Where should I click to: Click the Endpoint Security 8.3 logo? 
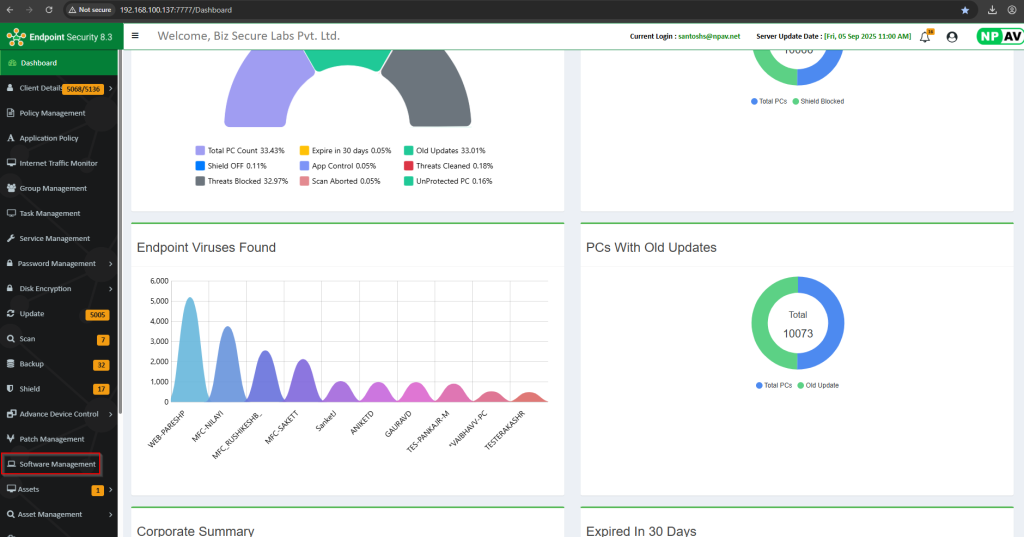click(59, 37)
